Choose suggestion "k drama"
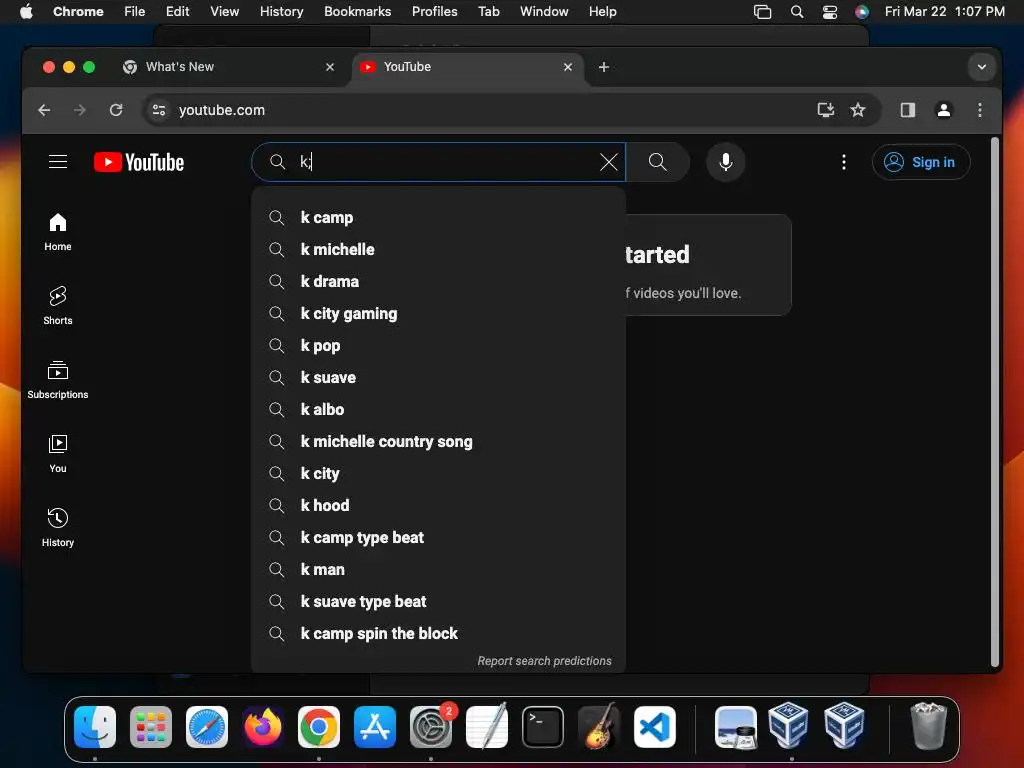The image size is (1024, 768). pos(438,281)
